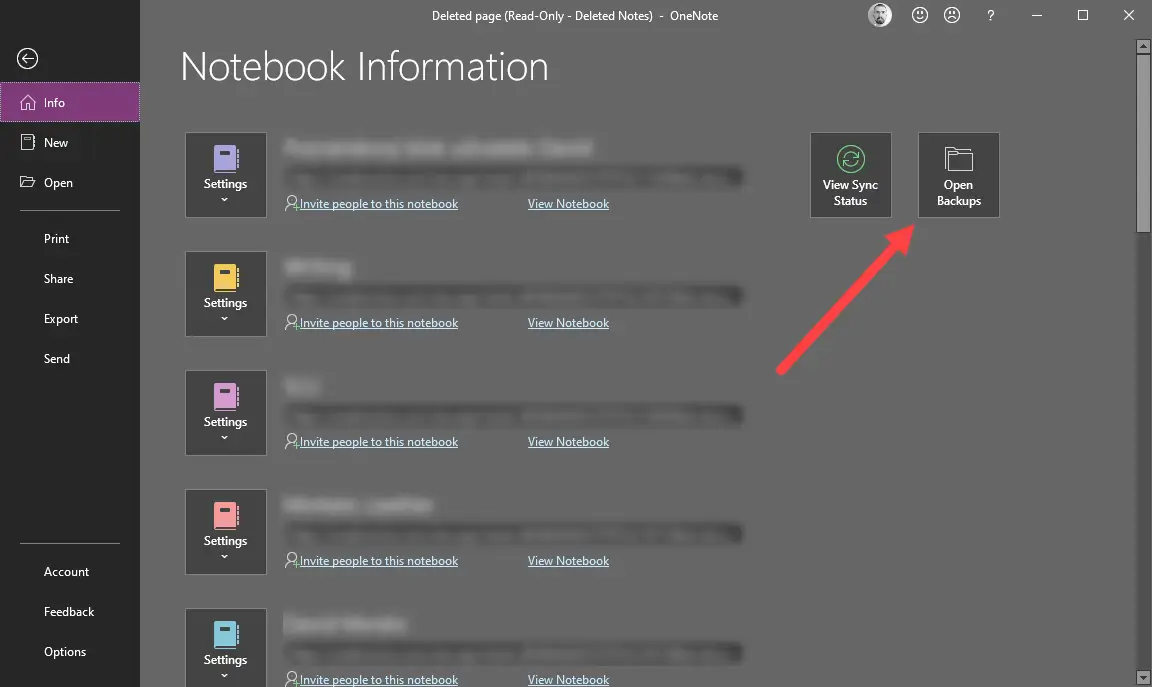The height and width of the screenshot is (687, 1152).
Task: Open Feedback page
Action: tap(70, 611)
